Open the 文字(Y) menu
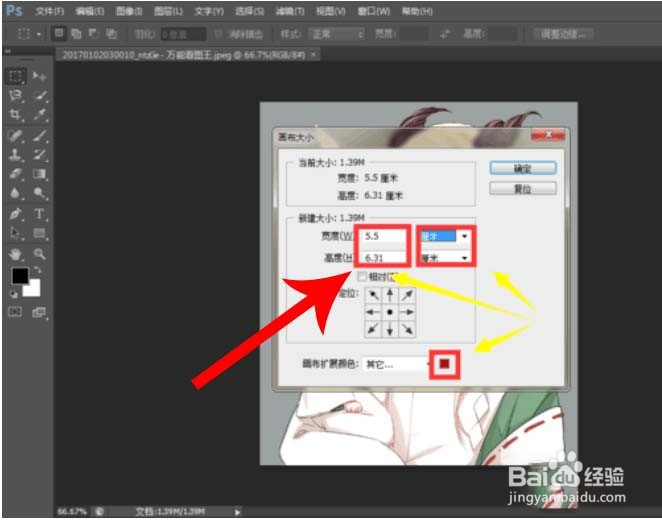 click(x=209, y=11)
